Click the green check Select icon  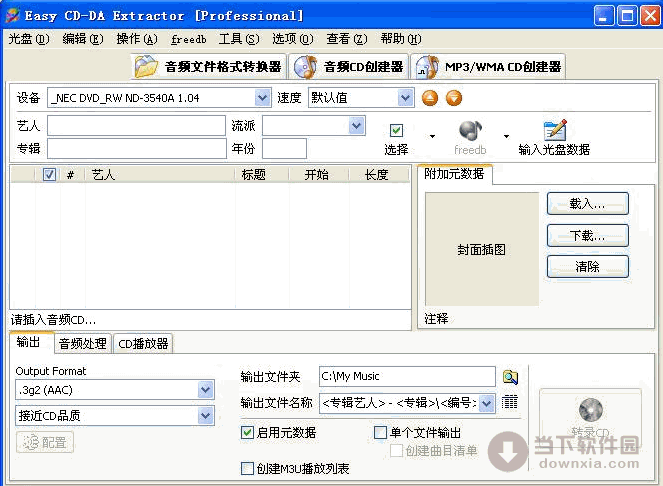[x=396, y=130]
